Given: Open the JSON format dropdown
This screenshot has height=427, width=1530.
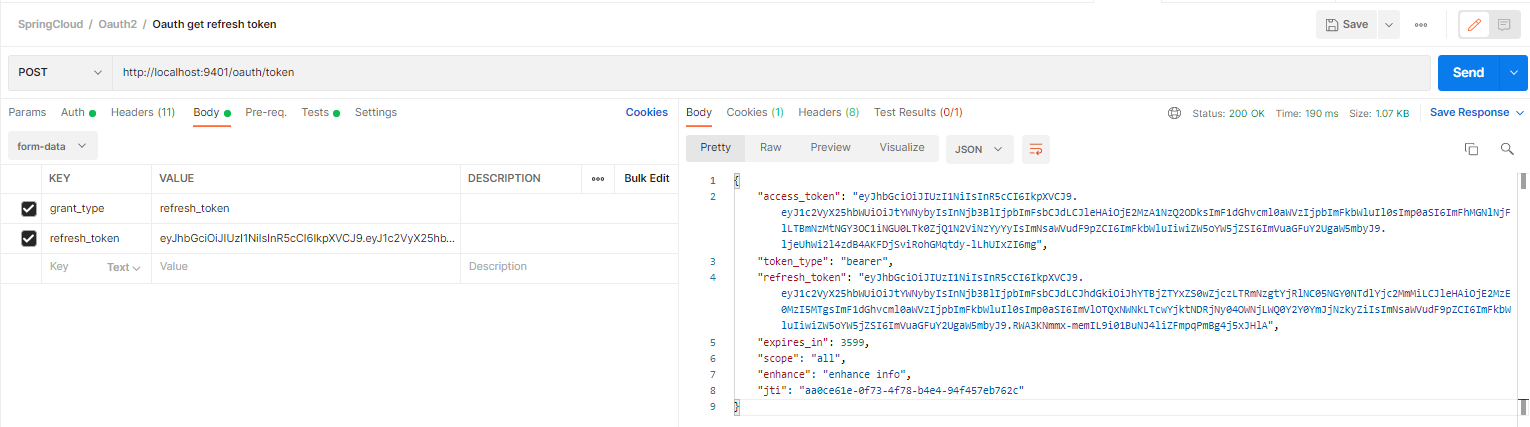Looking at the screenshot, I should [x=979, y=149].
